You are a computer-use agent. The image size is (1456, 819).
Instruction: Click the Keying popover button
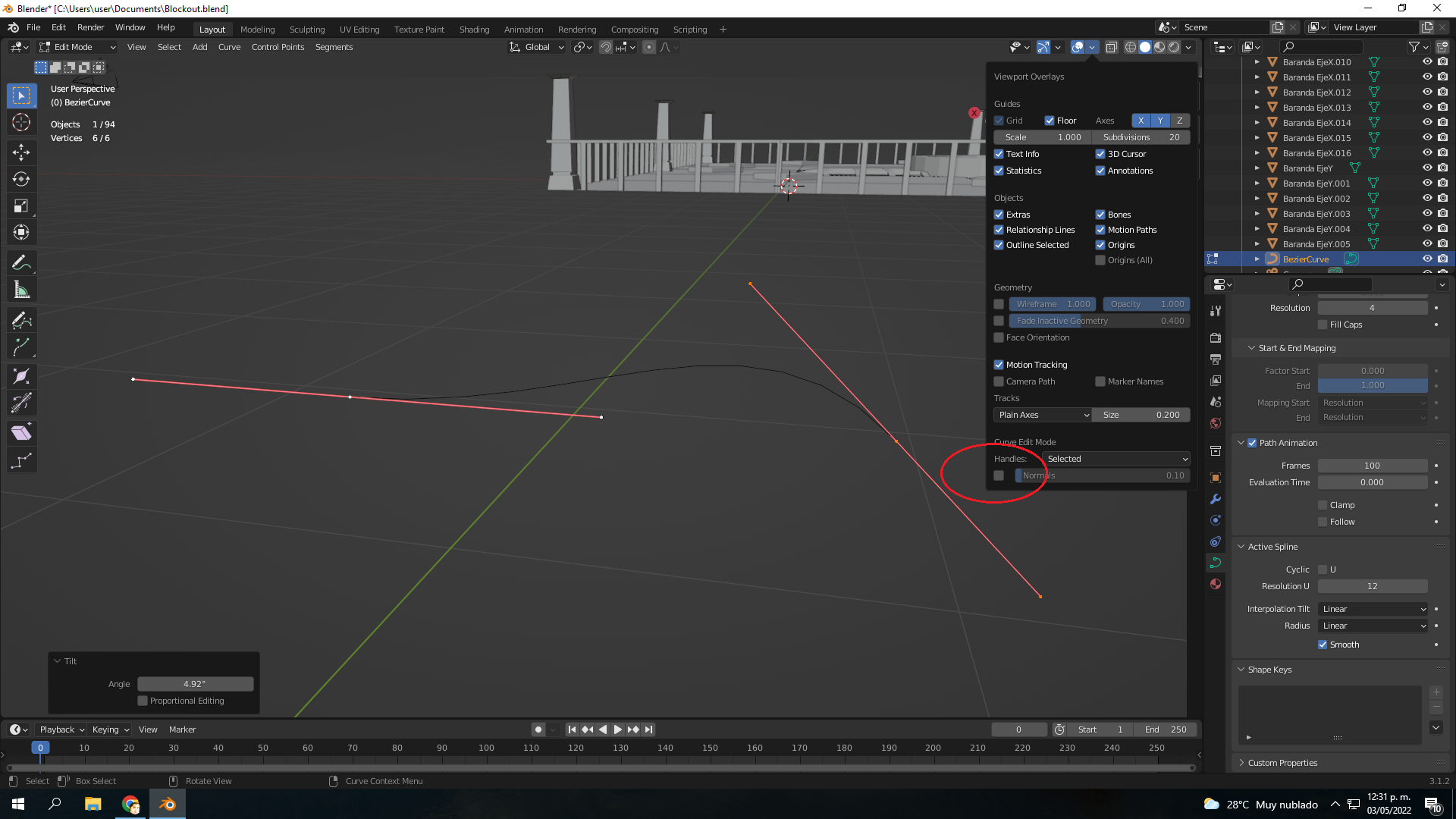(x=111, y=730)
